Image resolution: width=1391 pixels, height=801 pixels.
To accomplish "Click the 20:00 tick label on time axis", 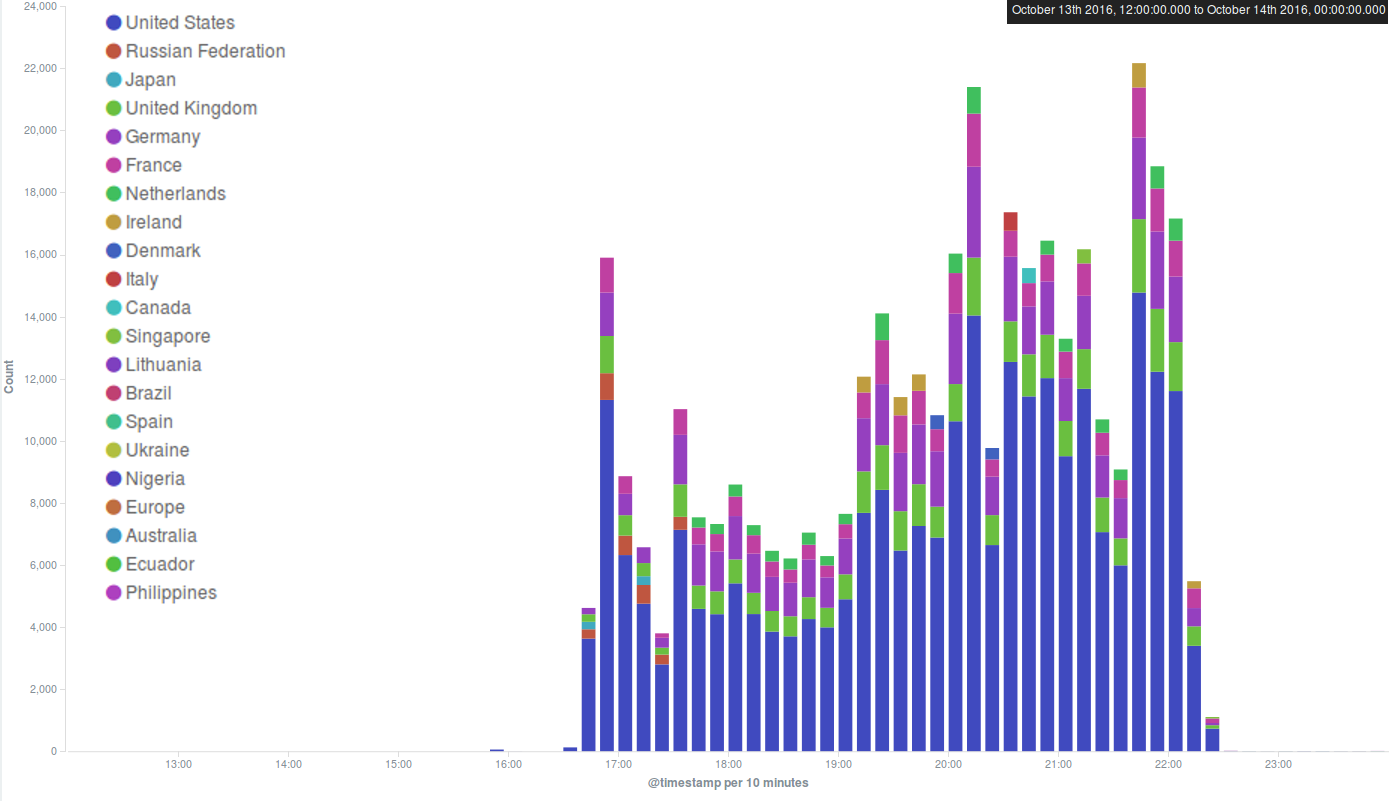I will pos(948,765).
